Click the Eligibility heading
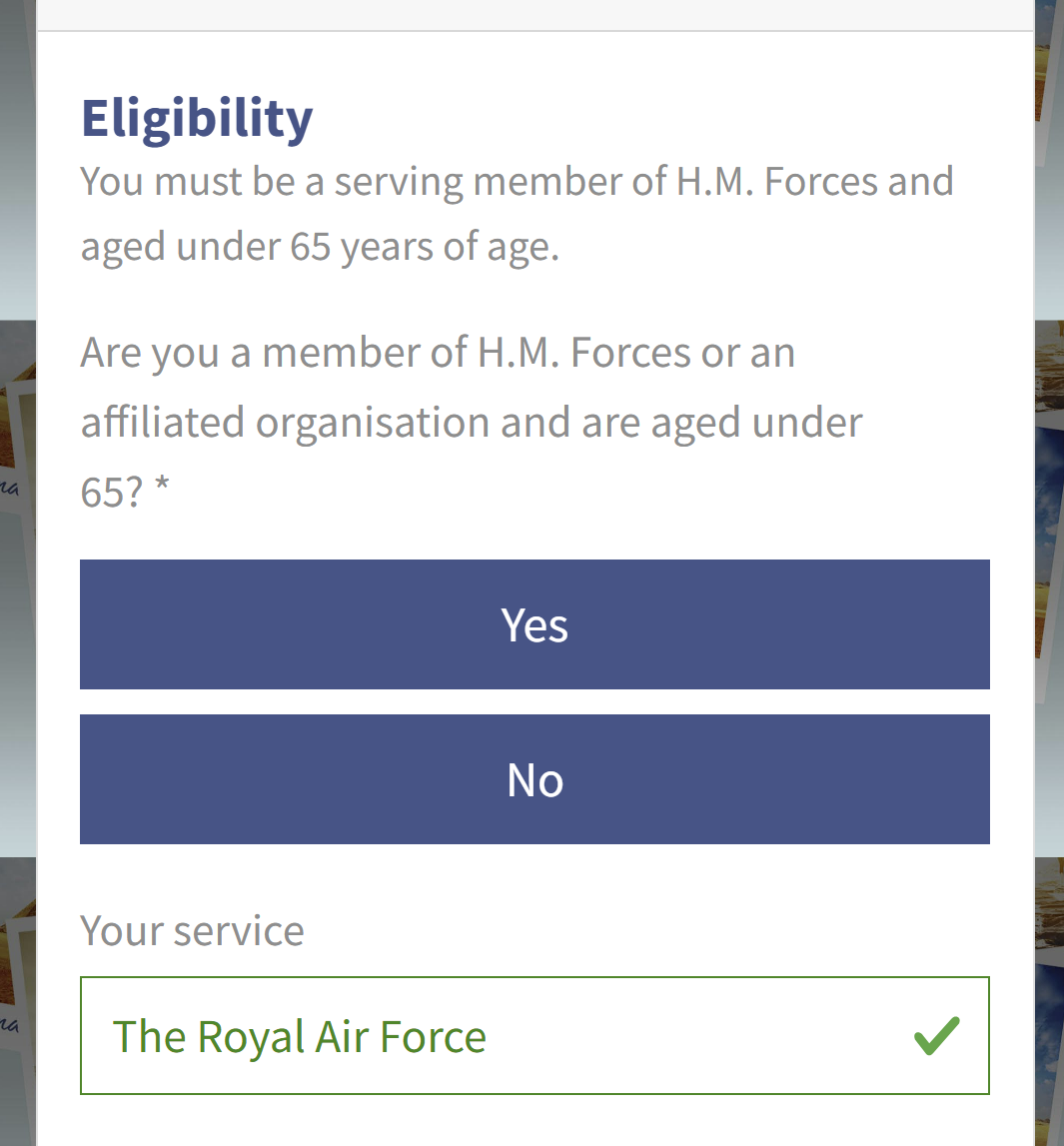Screen dimensions: 1064x1146 tap(197, 118)
